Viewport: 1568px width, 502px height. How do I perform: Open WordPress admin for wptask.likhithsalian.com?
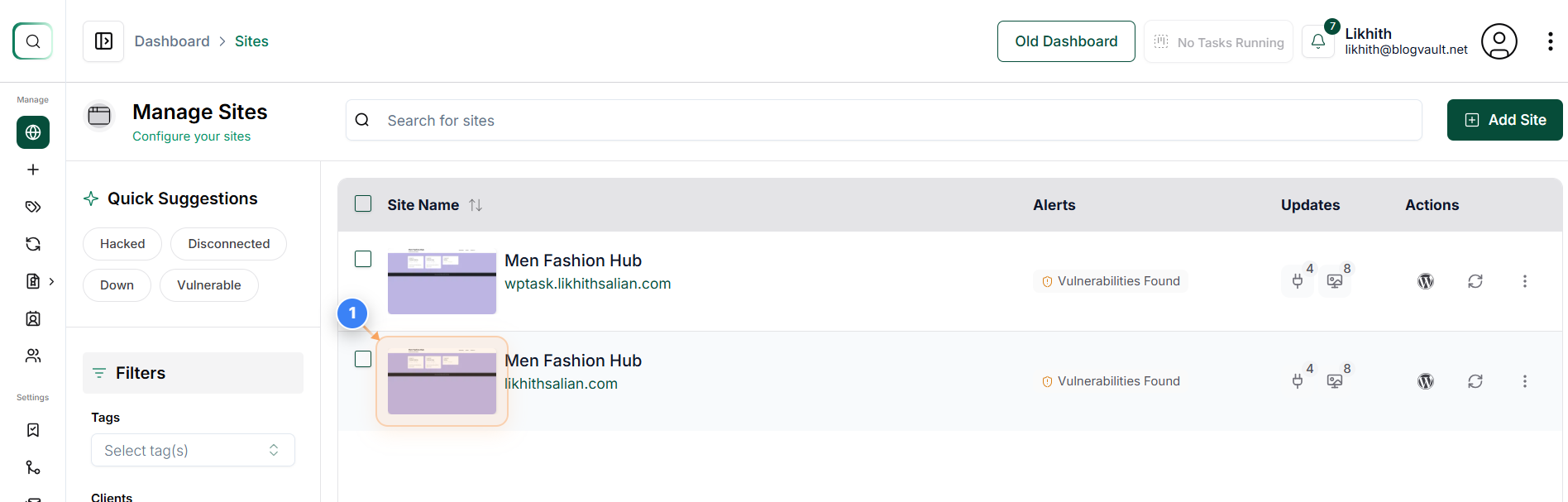1426,281
